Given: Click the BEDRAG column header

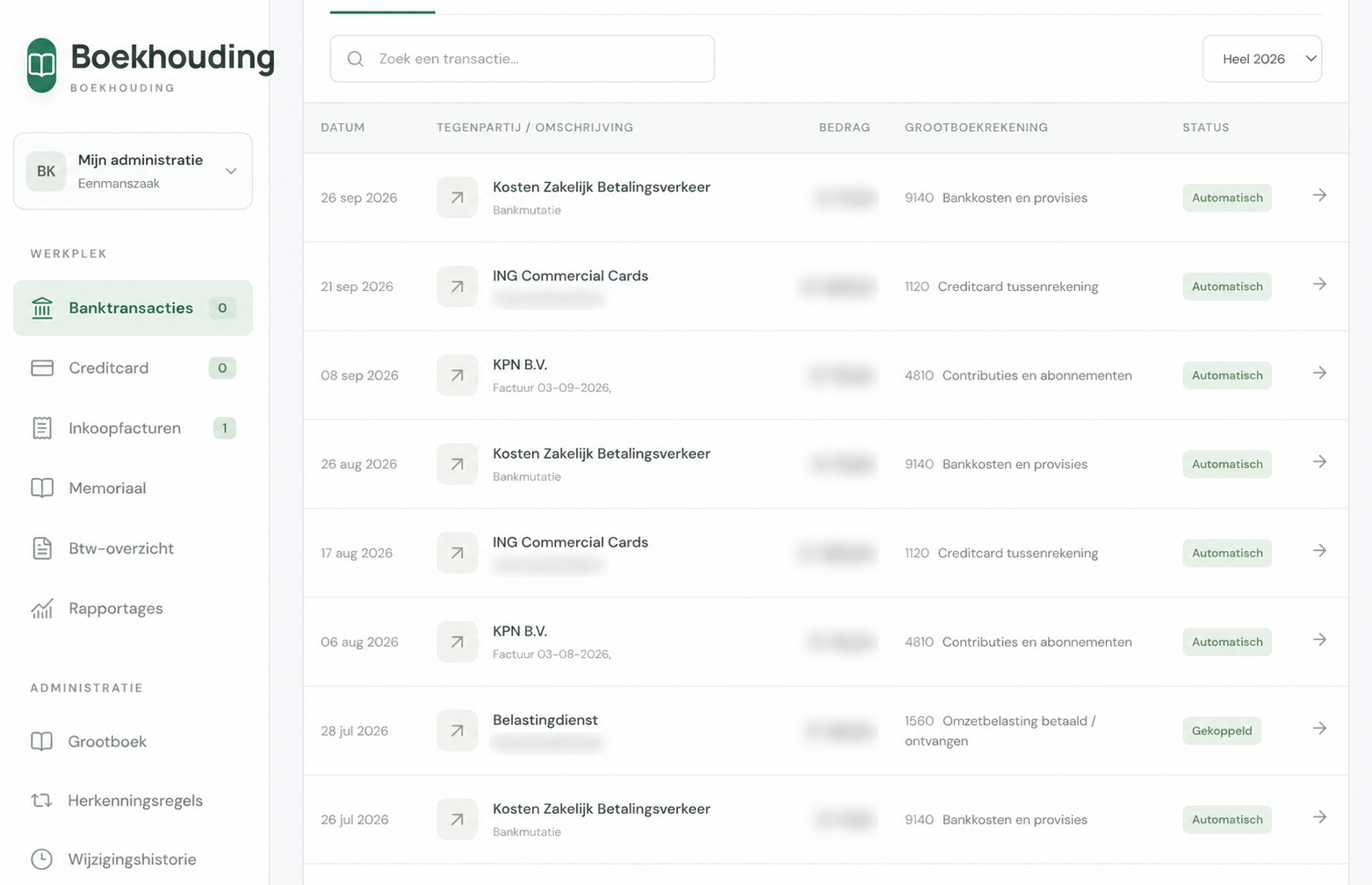Looking at the screenshot, I should (844, 127).
